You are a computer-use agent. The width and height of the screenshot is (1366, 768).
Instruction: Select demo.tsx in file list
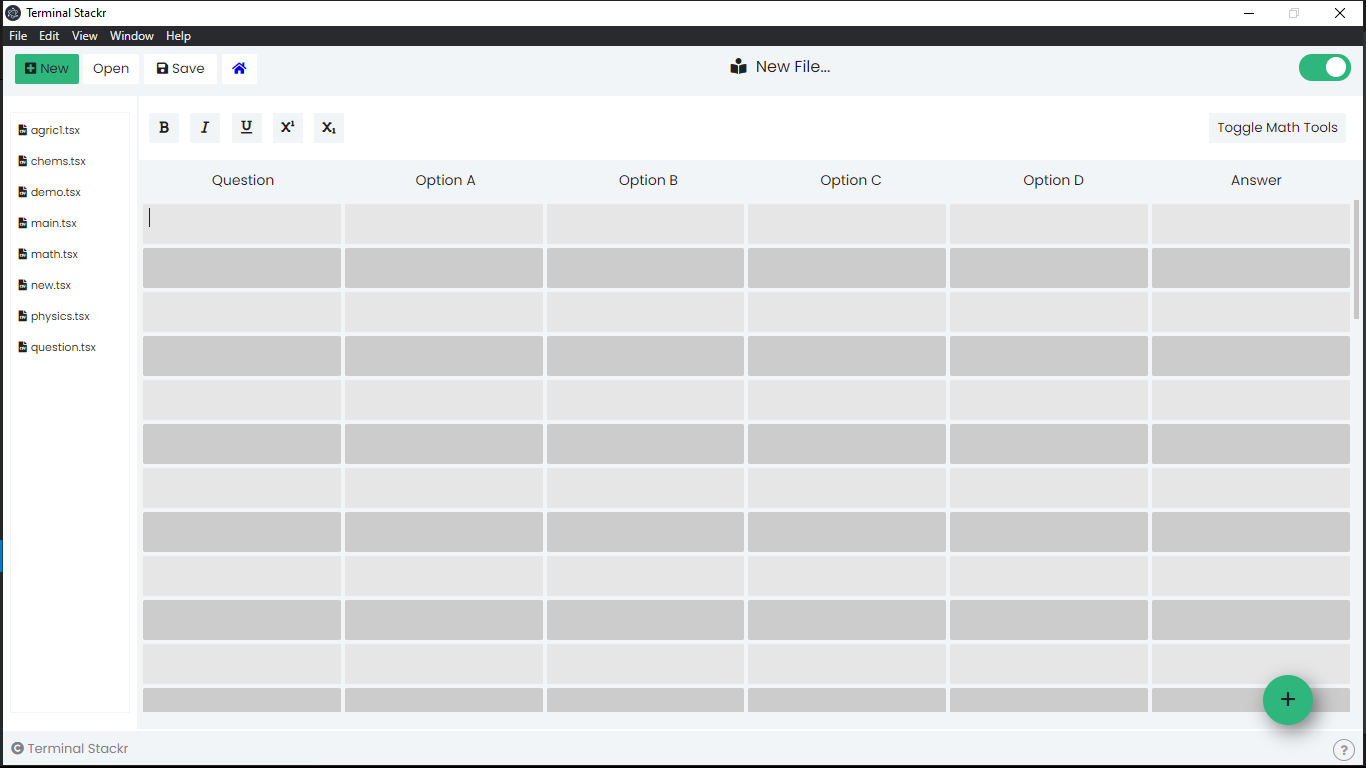pyautogui.click(x=56, y=192)
